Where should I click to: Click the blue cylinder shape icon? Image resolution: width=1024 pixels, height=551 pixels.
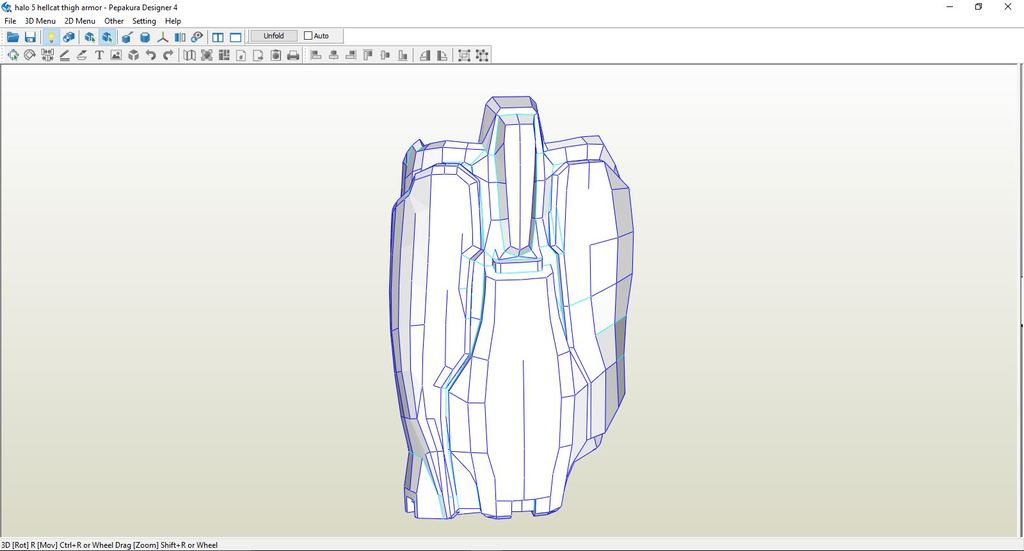pyautogui.click(x=145, y=37)
